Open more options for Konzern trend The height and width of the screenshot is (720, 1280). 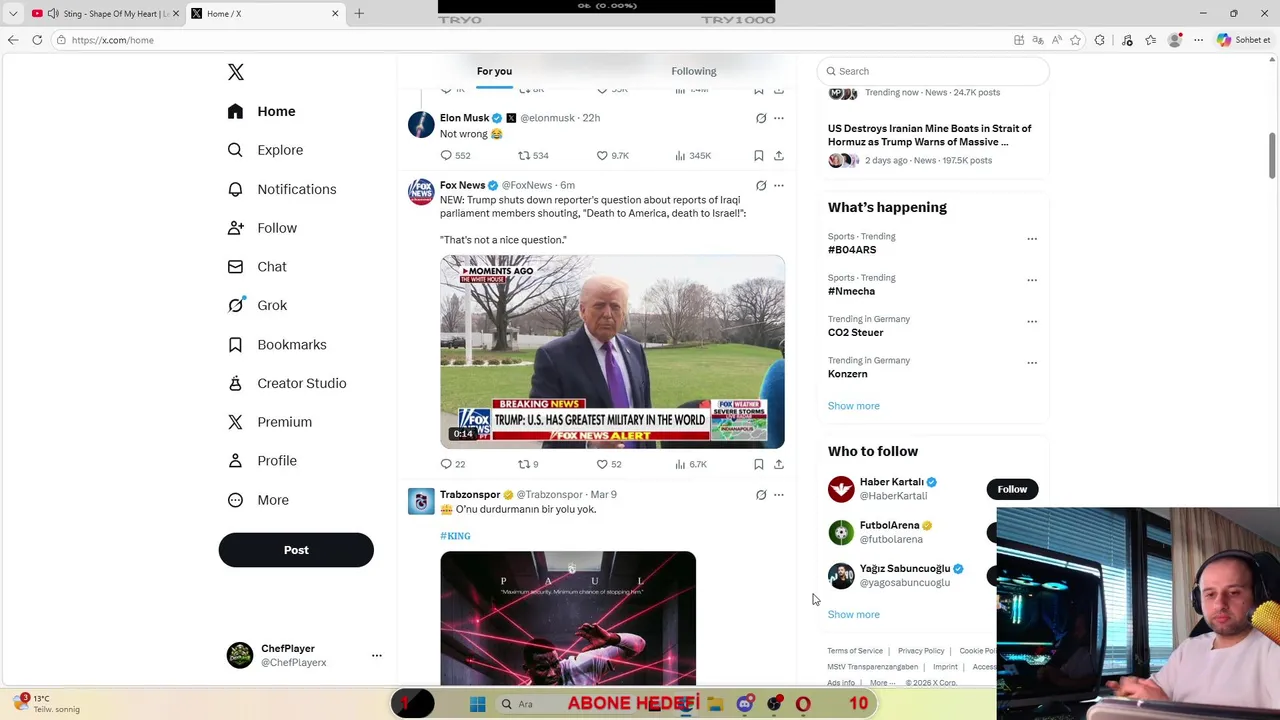tap(1032, 363)
